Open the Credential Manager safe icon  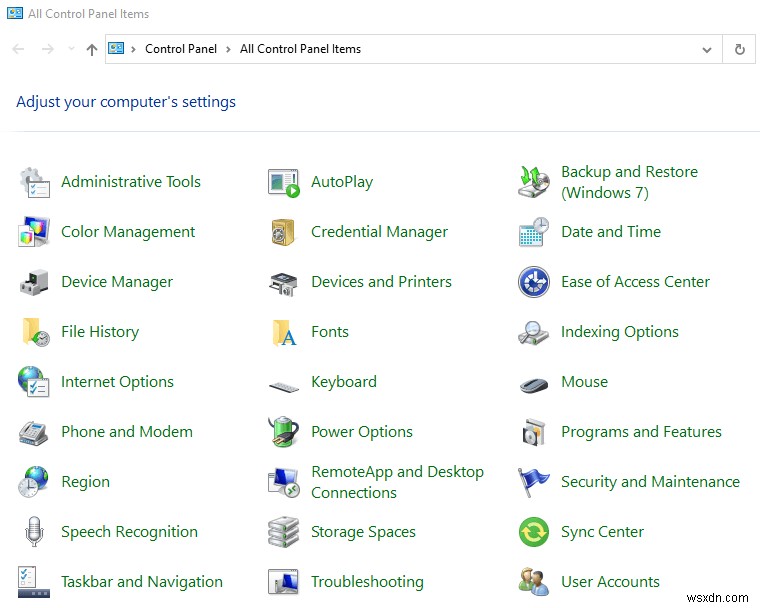(283, 232)
